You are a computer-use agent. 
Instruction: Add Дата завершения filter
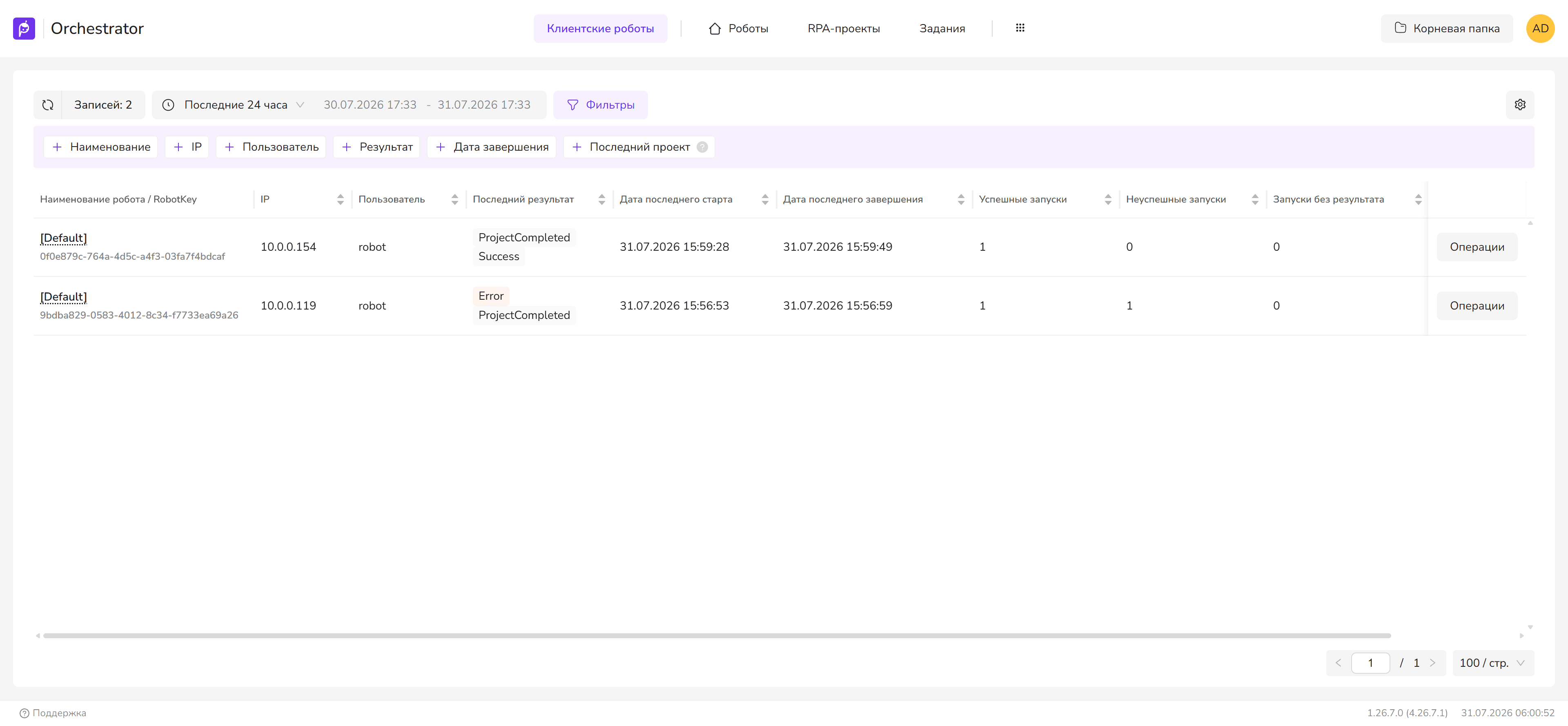point(492,147)
